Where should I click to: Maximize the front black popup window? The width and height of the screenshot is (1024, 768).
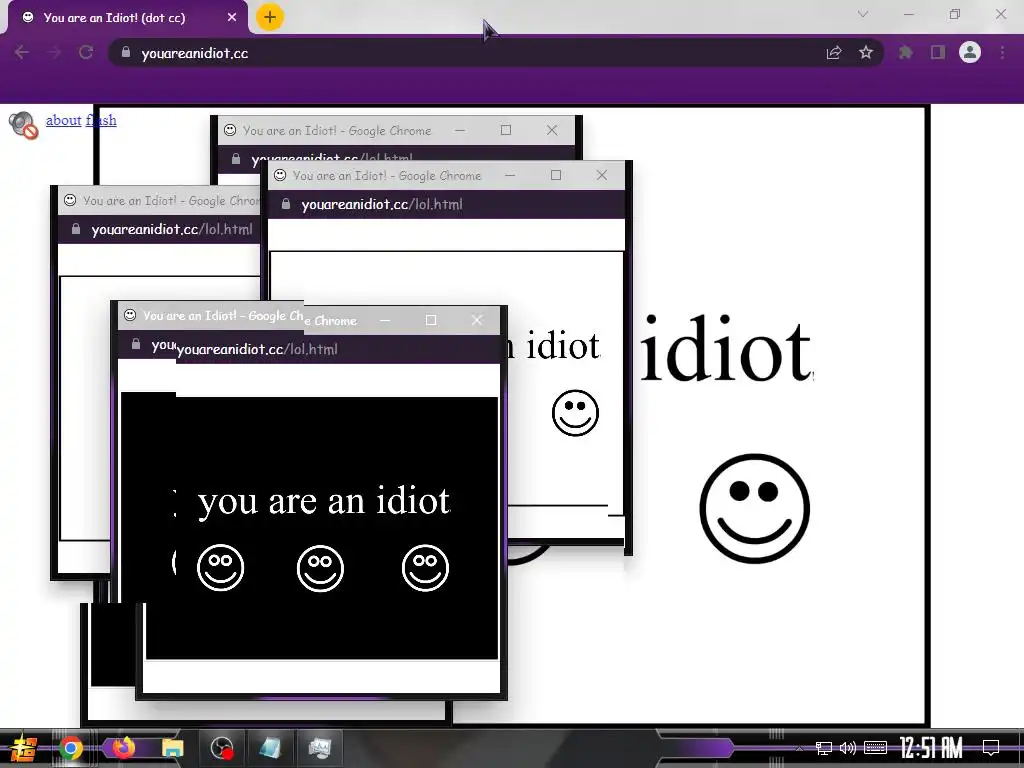click(431, 320)
